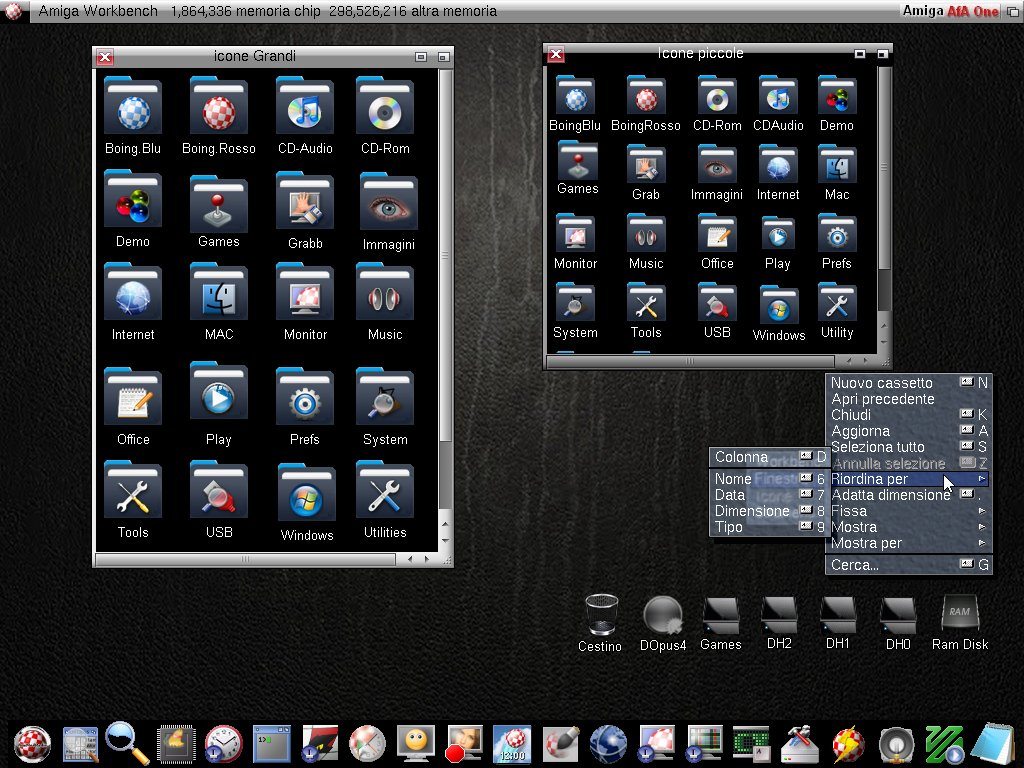1024x768 pixels.
Task: Click the magnifying glass icon in dock
Action: 128,743
